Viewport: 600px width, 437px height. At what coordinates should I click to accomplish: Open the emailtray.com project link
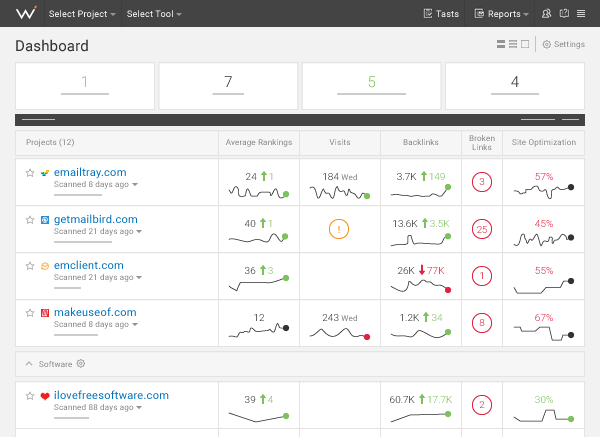[90, 173]
